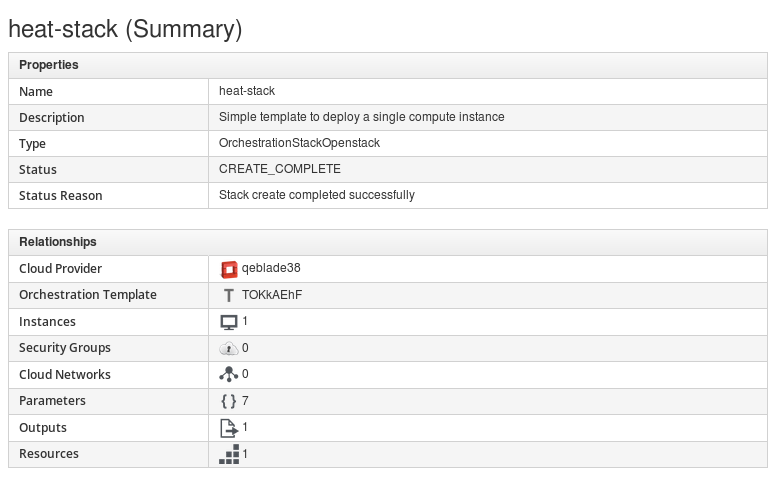
Task: Click the Cloud Networks row label
Action: [65, 375]
